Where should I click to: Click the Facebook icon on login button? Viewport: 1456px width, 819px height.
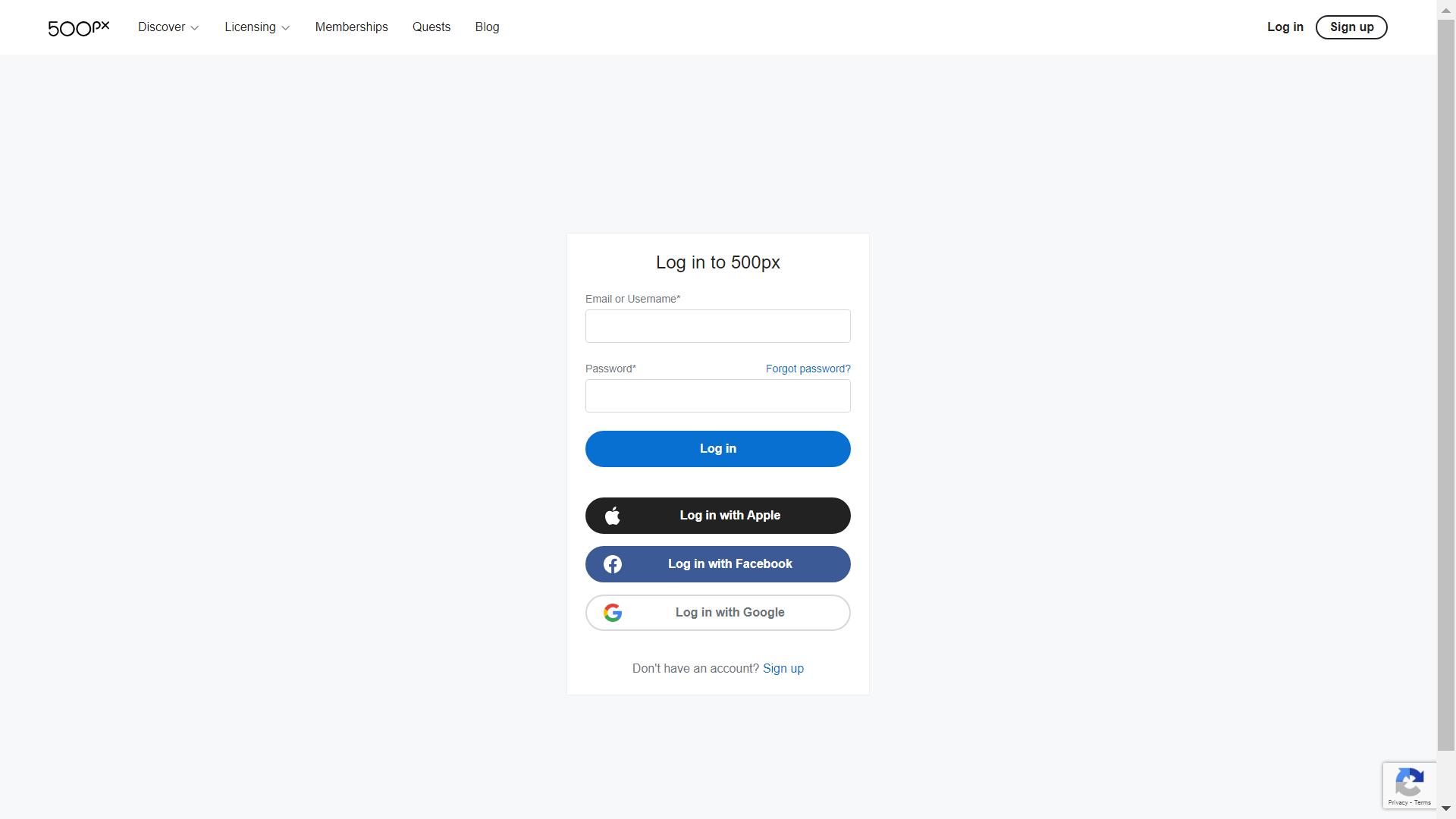coord(613,563)
